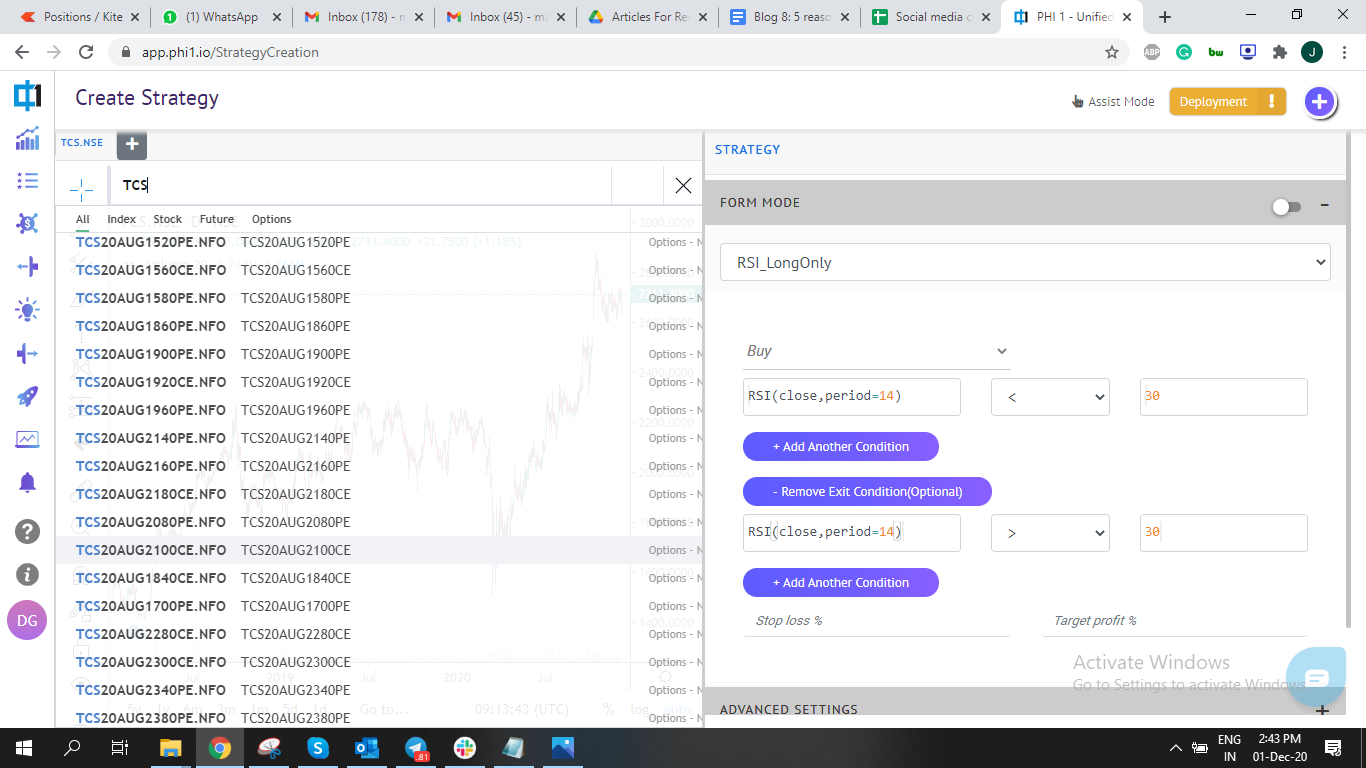
Task: Open Slack from the taskbar
Action: (x=465, y=748)
